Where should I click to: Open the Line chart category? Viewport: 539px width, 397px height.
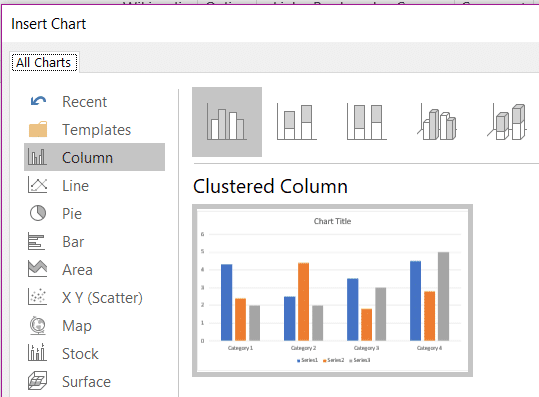95,186
